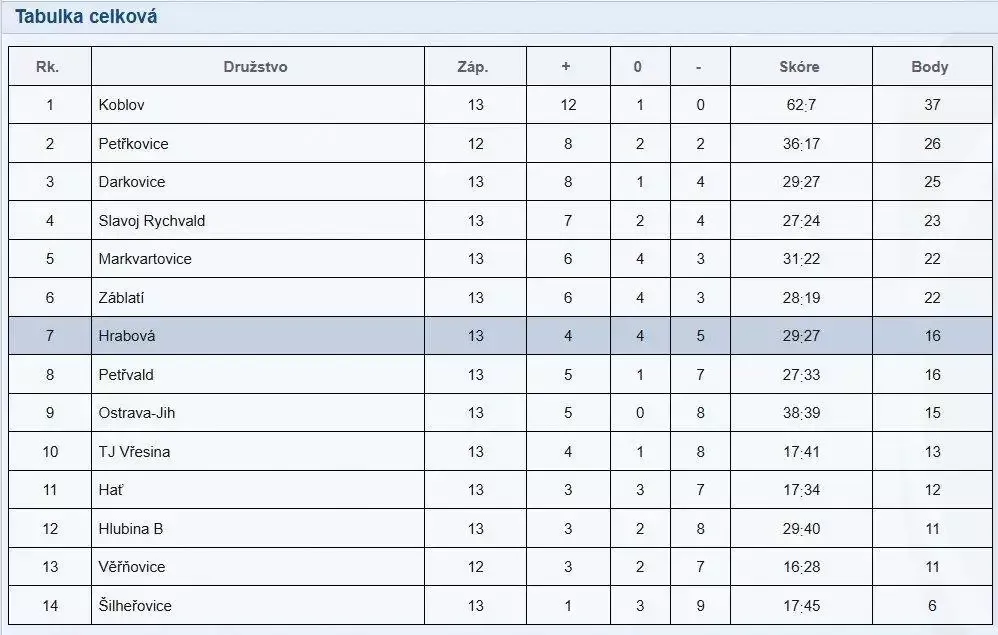Select TJ Vřesina in the table
Image resolution: width=998 pixels, height=635 pixels.
click(134, 452)
